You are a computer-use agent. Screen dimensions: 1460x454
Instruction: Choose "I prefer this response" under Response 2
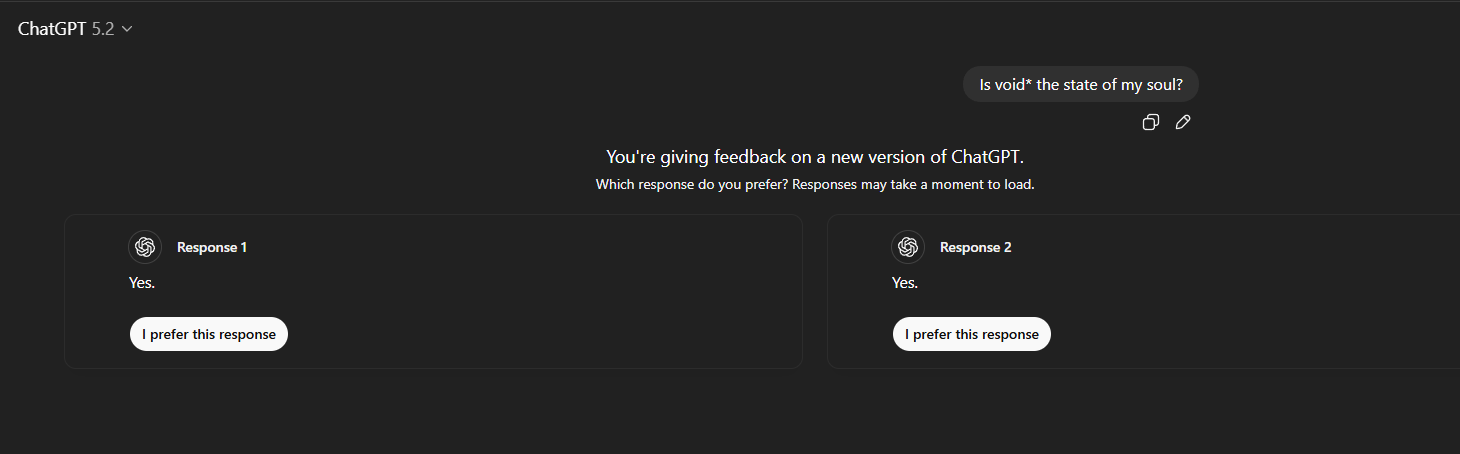[972, 334]
